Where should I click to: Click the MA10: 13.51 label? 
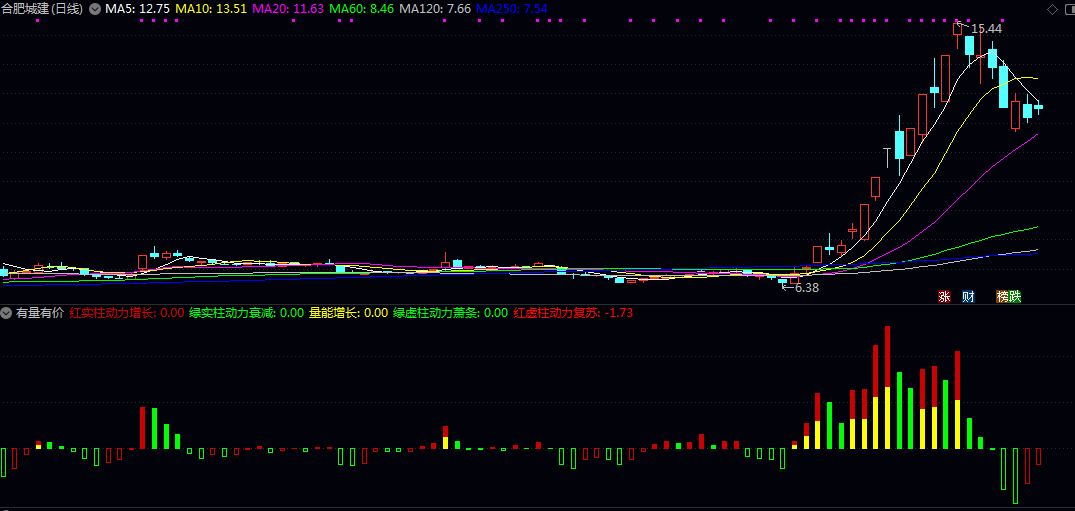coord(211,10)
